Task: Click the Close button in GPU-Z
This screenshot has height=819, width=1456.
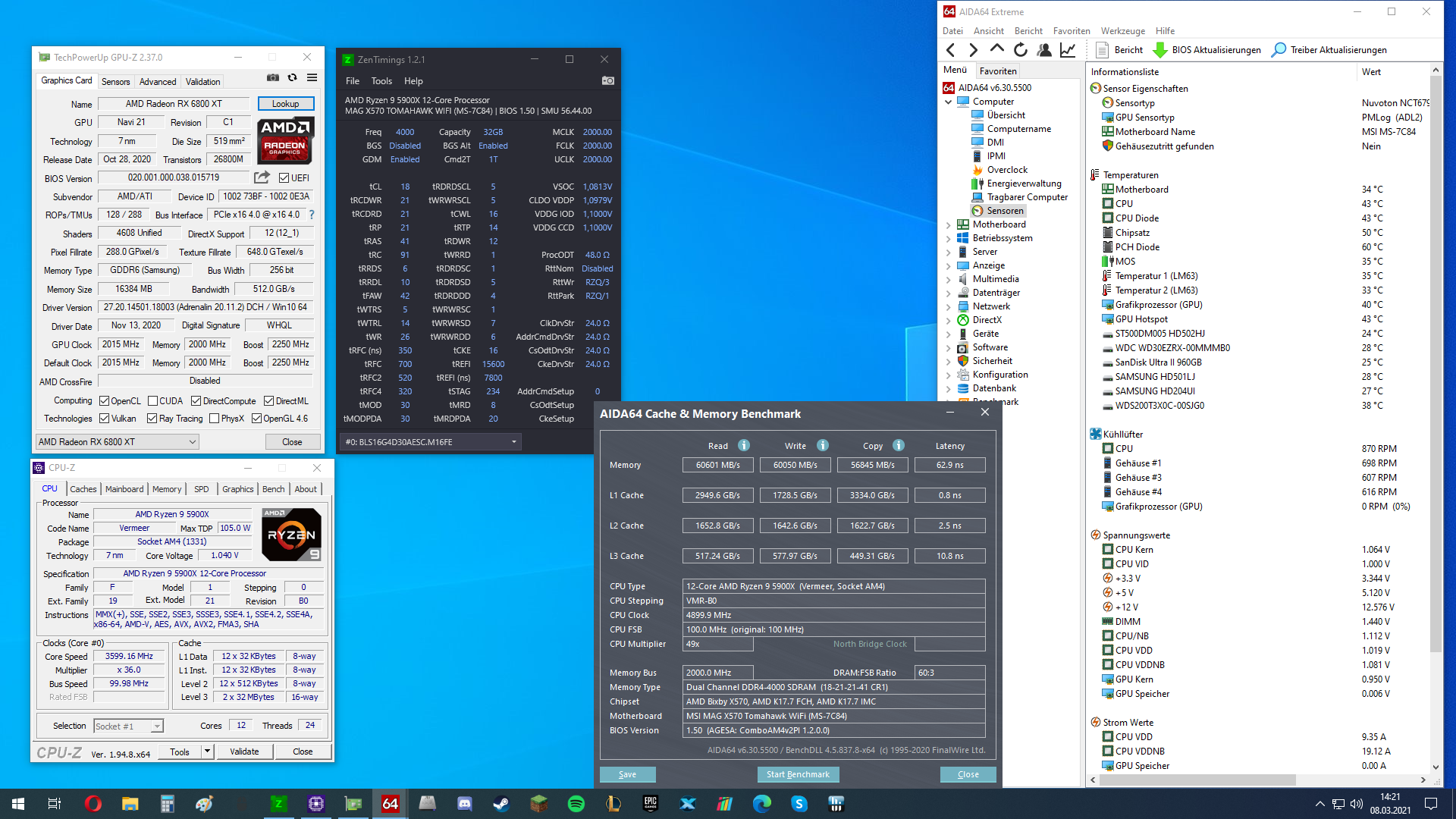Action: pyautogui.click(x=292, y=442)
